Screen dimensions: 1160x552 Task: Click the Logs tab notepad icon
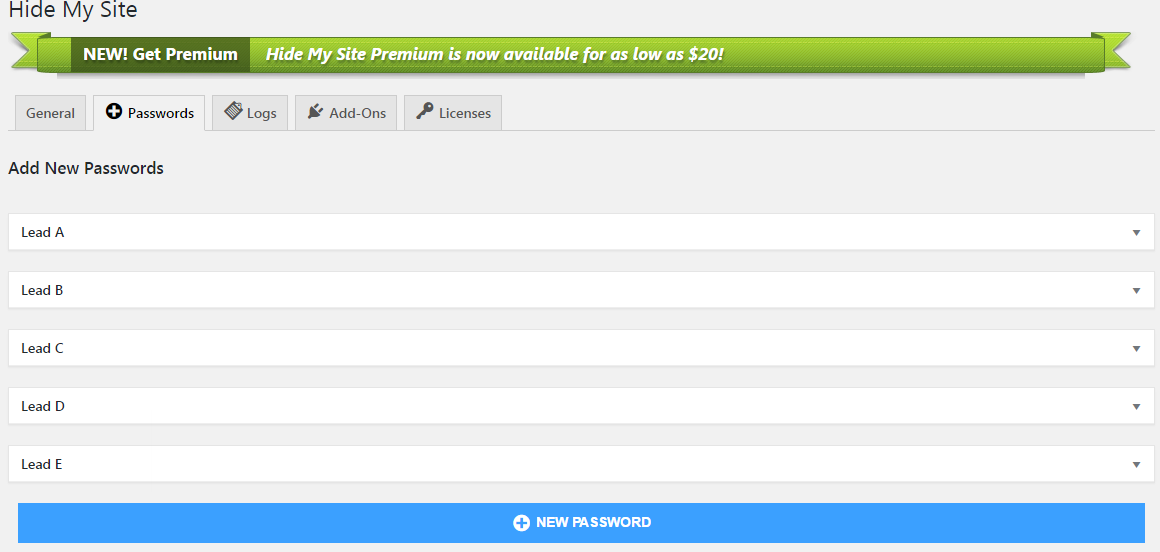[x=234, y=112]
